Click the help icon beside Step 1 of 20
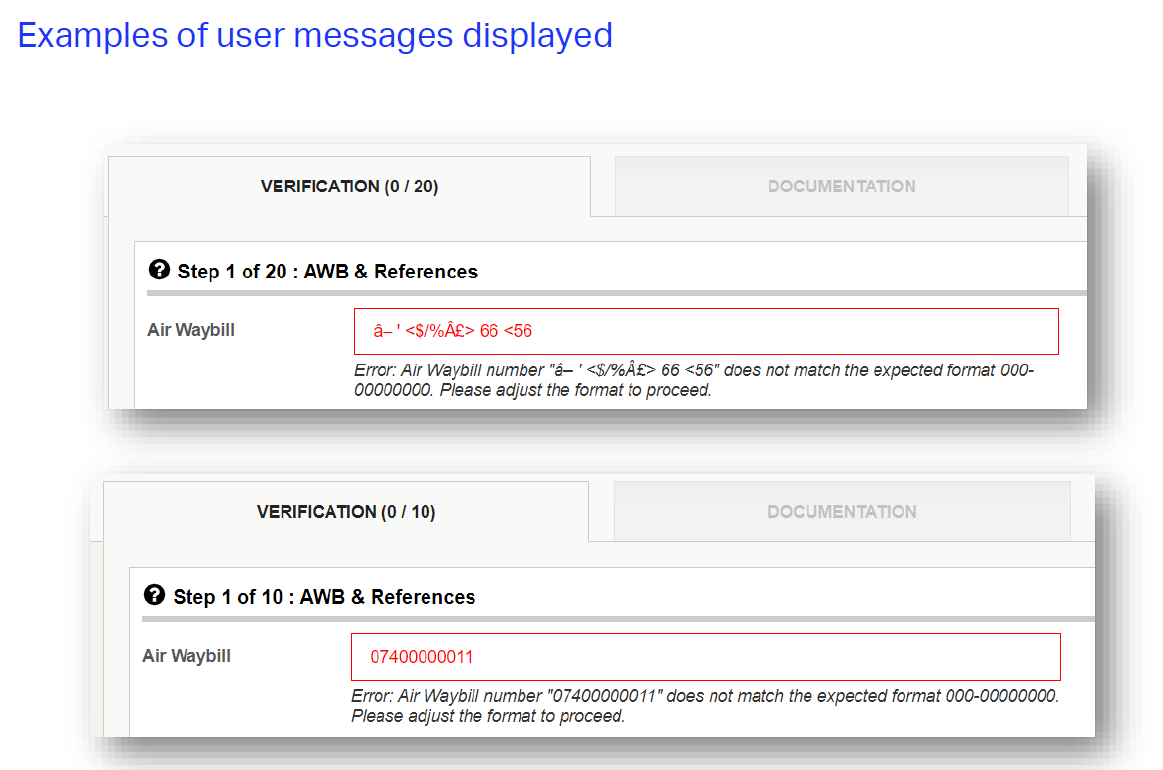This screenshot has height=770, width=1163. (159, 269)
